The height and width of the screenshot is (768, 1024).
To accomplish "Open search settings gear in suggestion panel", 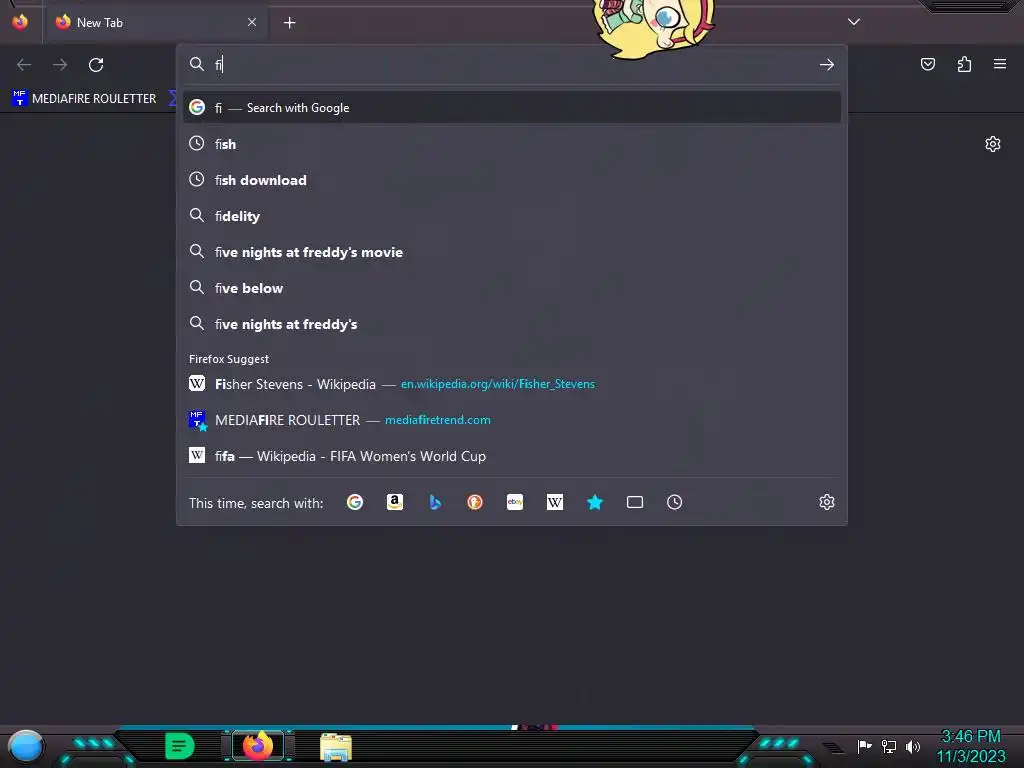I will click(827, 502).
